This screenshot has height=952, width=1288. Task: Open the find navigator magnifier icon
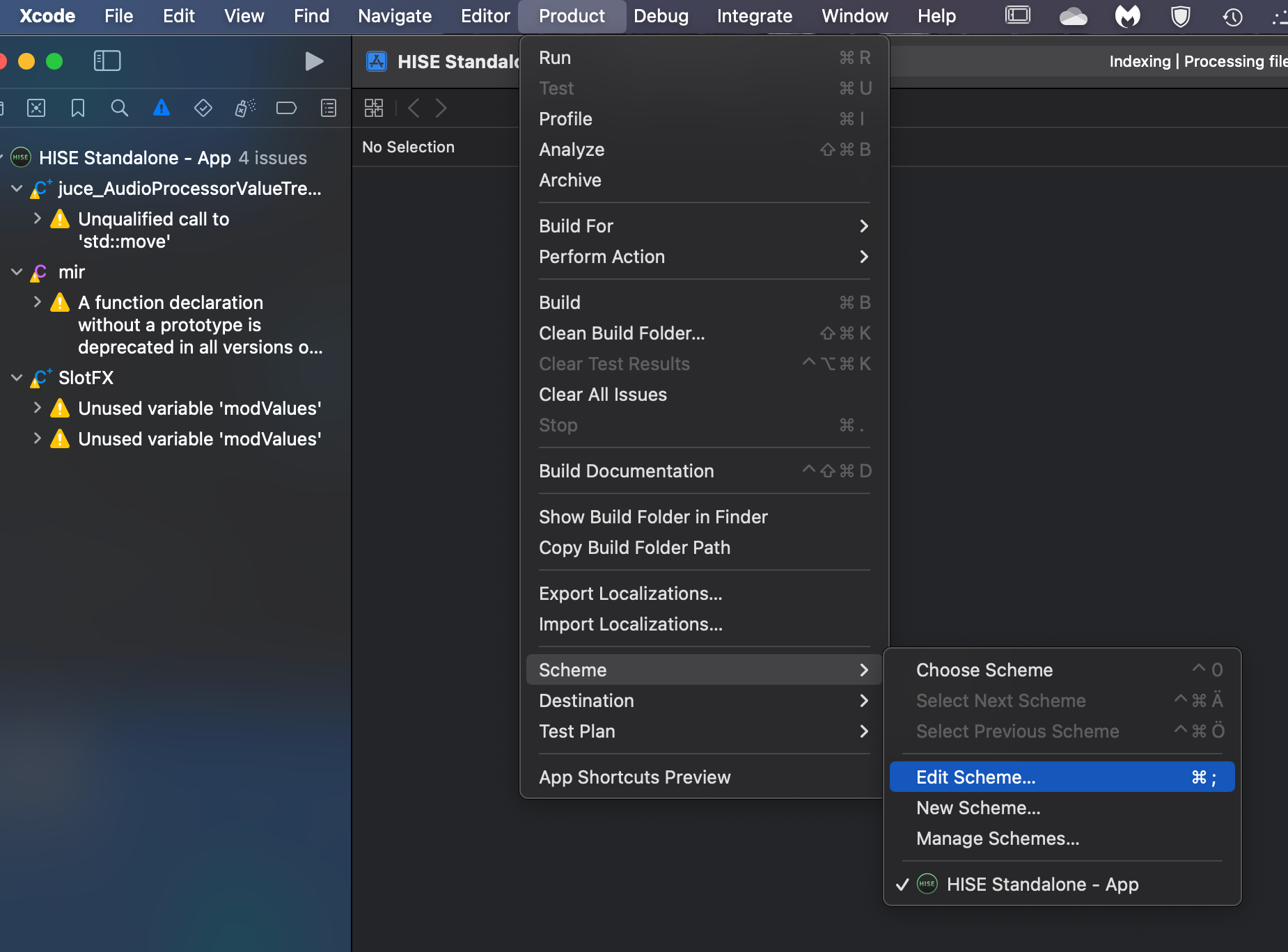(120, 108)
